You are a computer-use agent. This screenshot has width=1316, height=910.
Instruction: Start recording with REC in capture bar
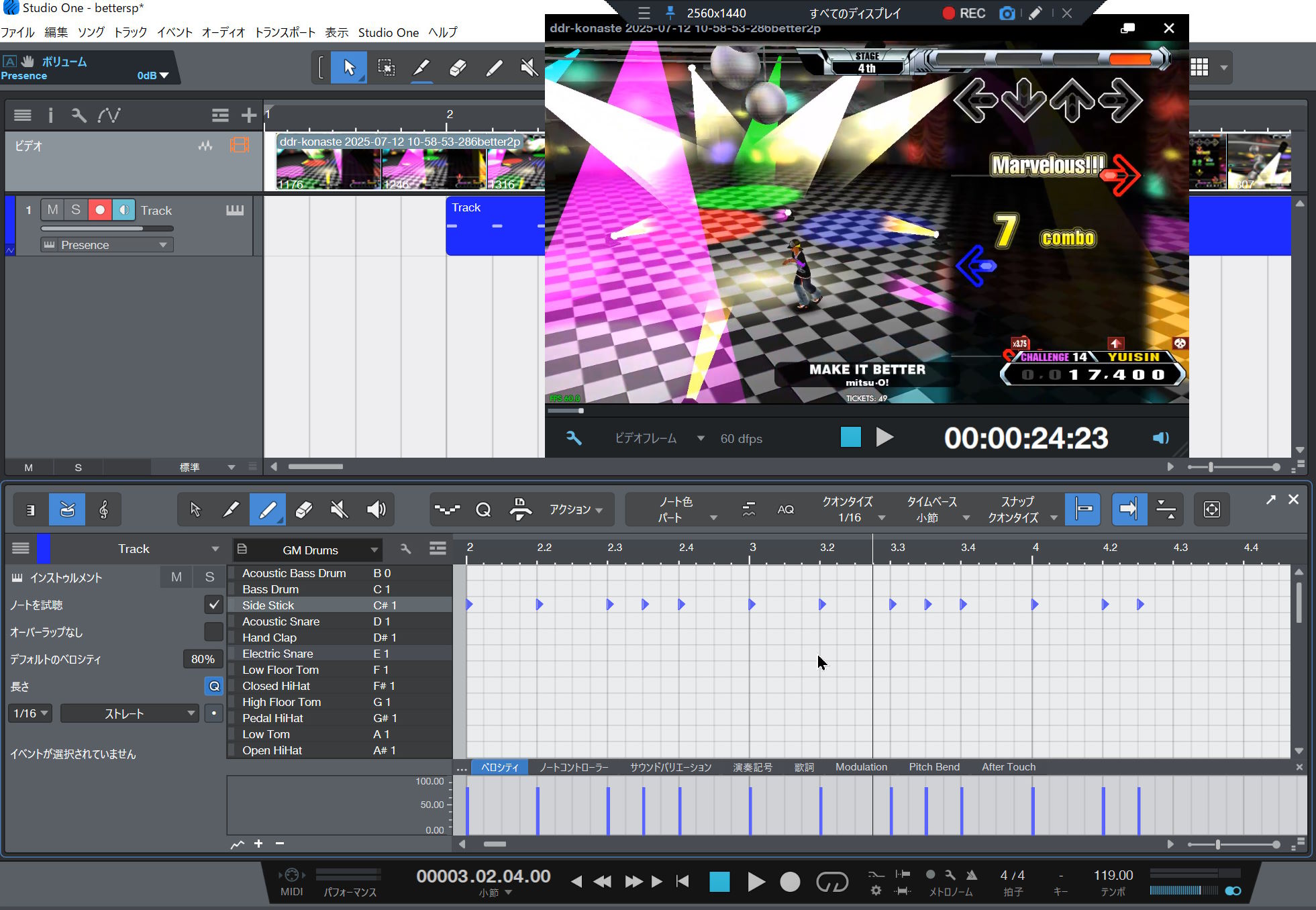click(x=964, y=13)
